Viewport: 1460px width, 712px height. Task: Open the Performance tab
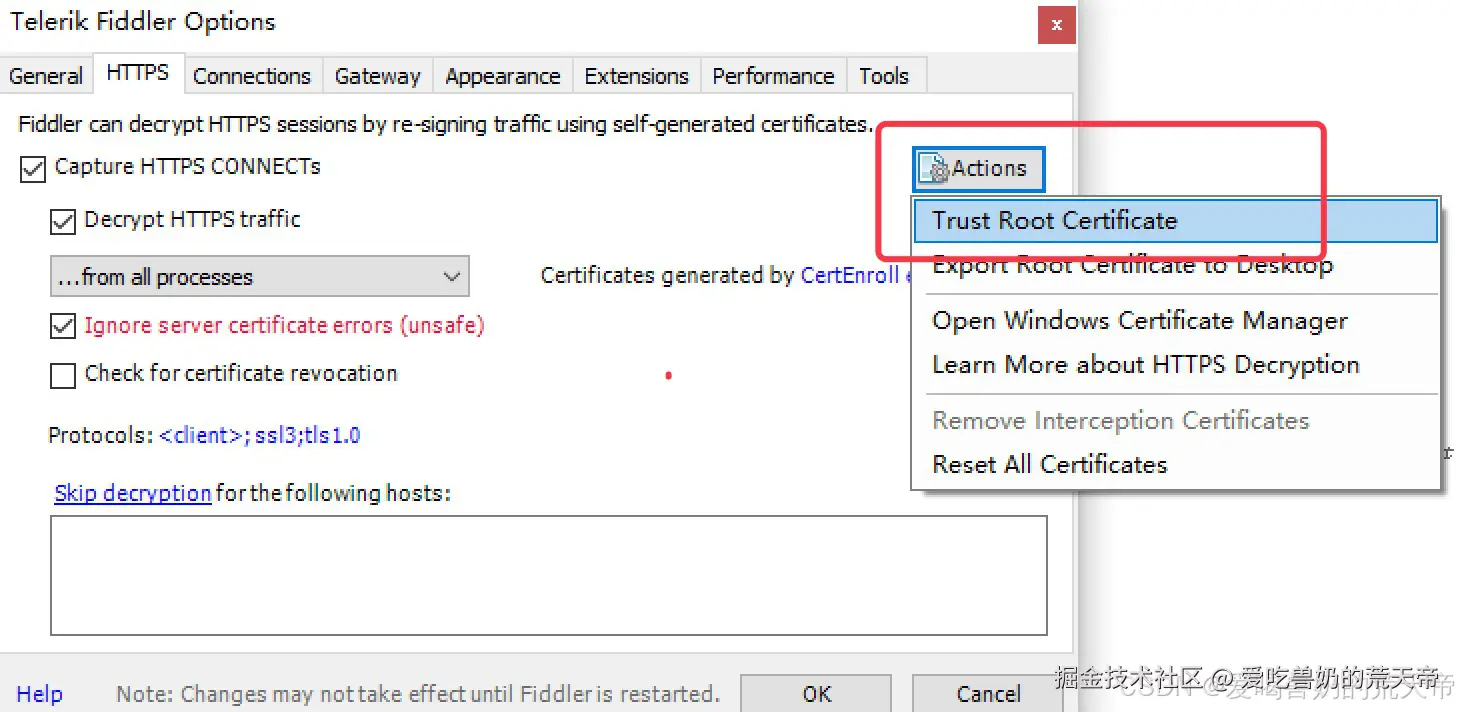pyautogui.click(x=773, y=76)
